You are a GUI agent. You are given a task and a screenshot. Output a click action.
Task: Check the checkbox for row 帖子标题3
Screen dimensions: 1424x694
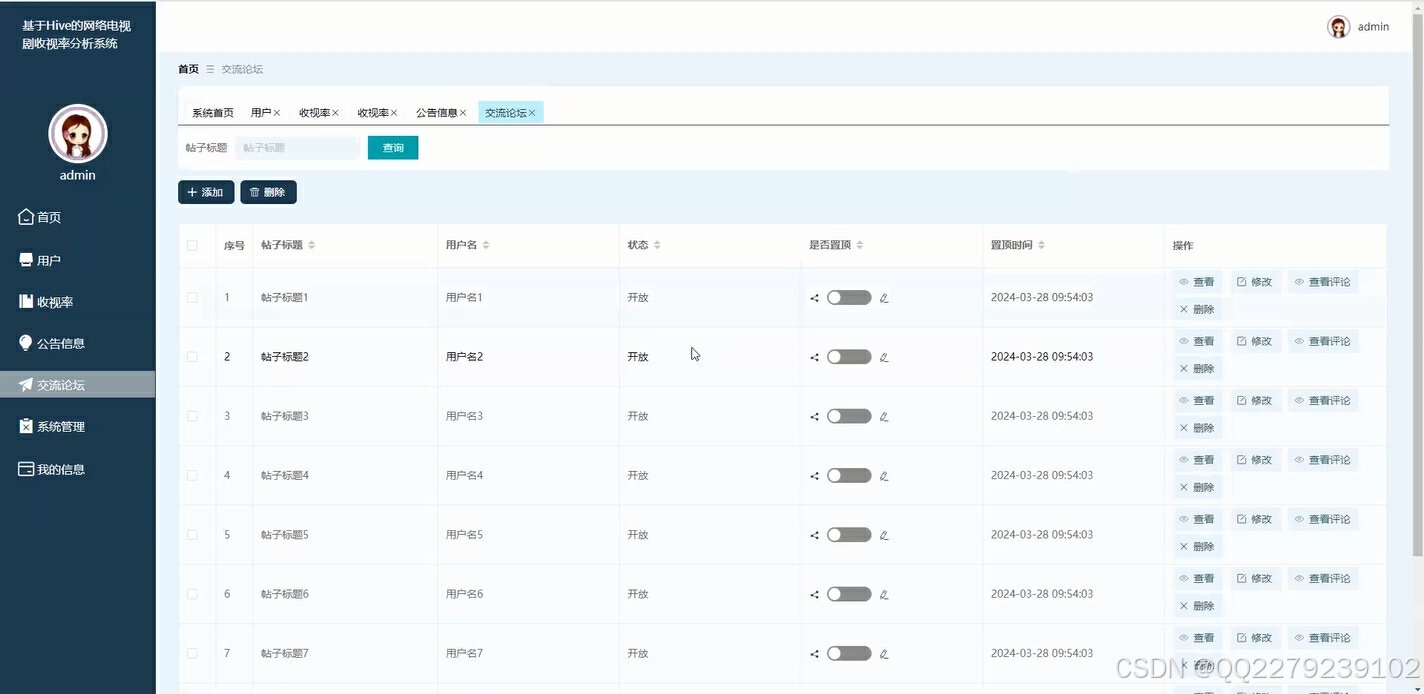(194, 415)
